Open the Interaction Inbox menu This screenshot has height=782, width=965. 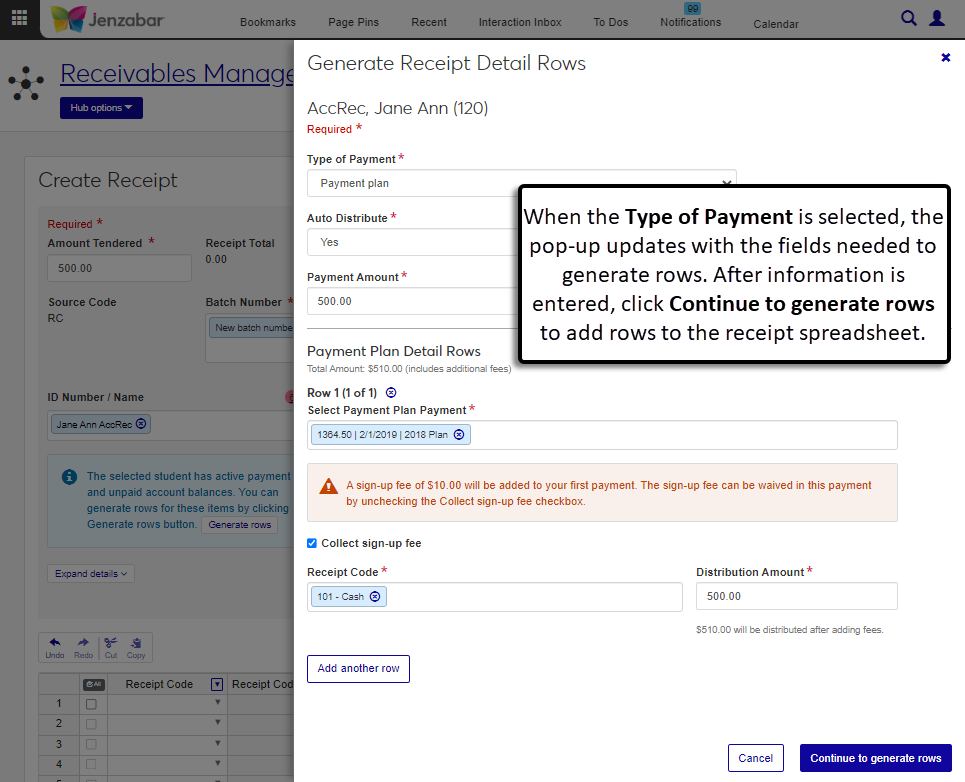point(520,23)
